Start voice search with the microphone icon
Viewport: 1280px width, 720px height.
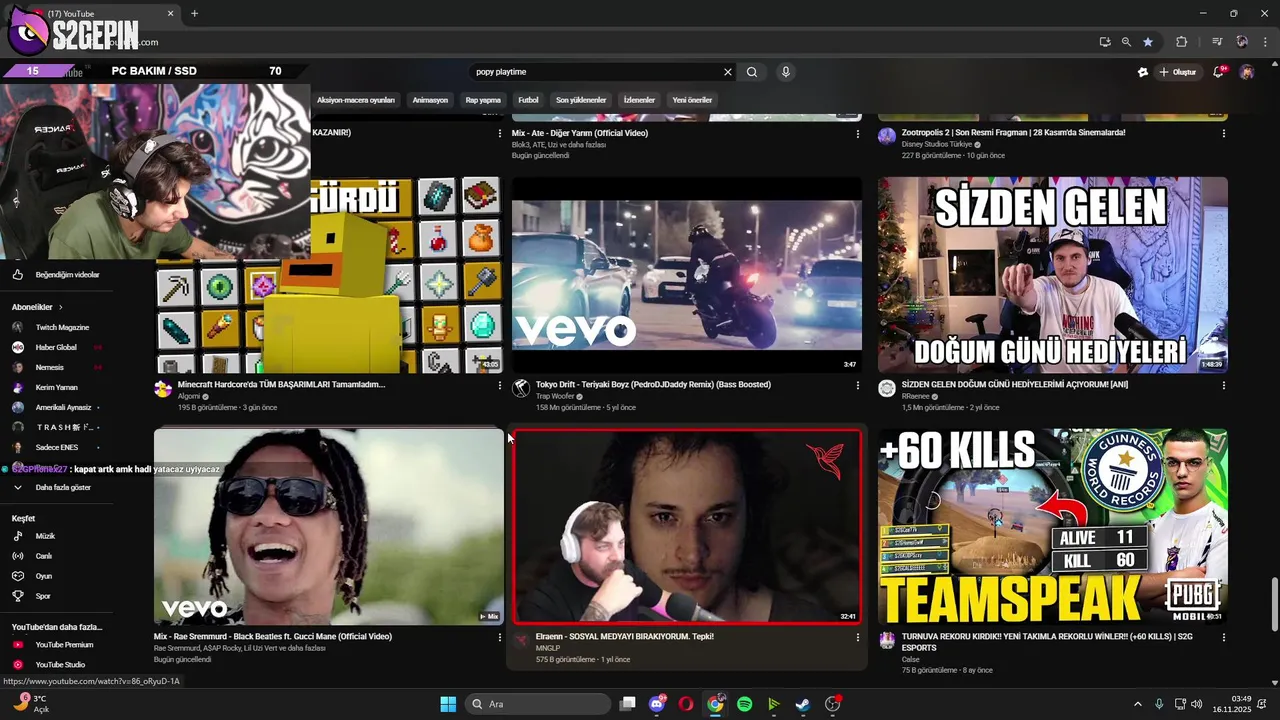[786, 72]
